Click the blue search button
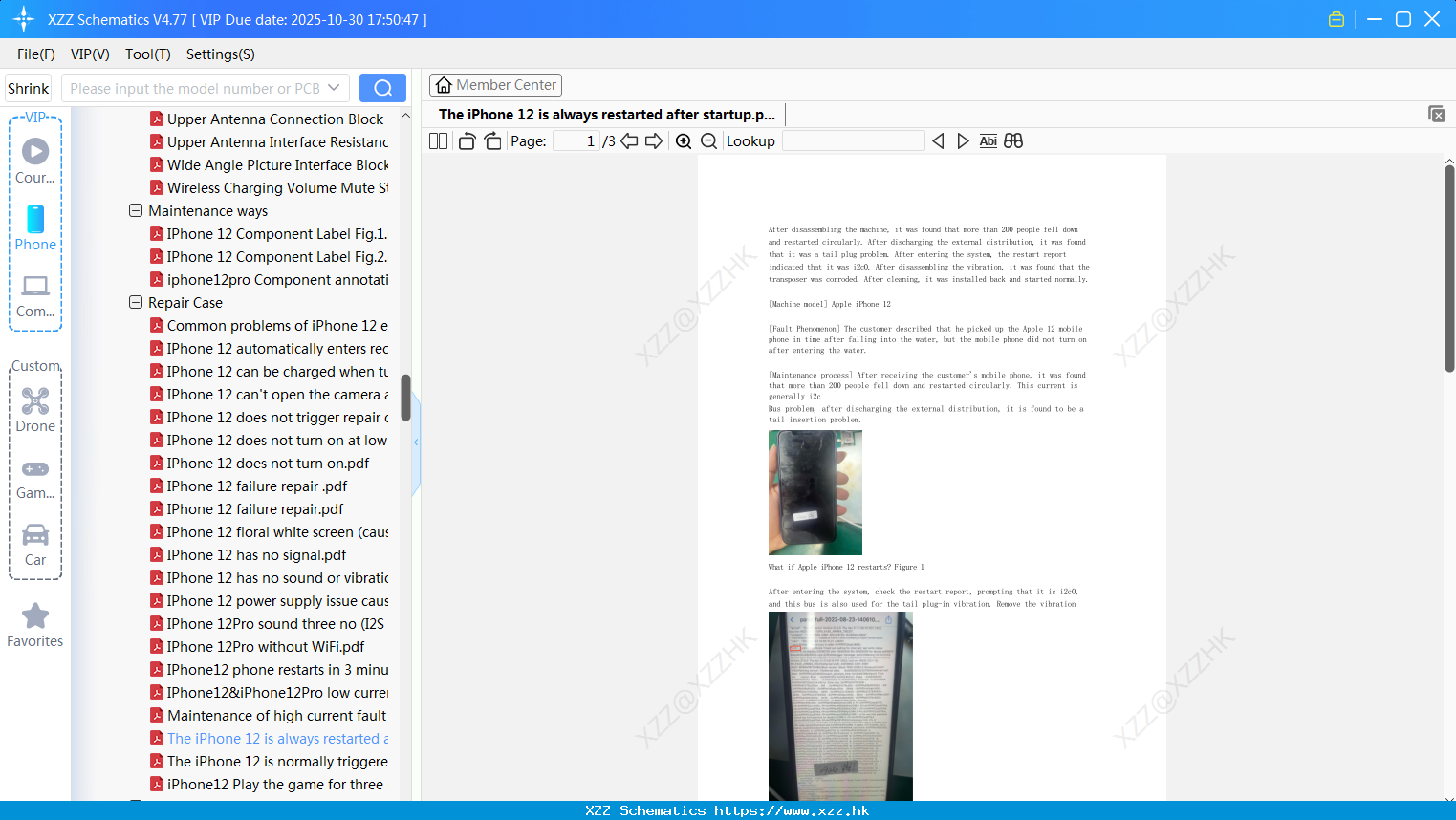 (x=382, y=88)
